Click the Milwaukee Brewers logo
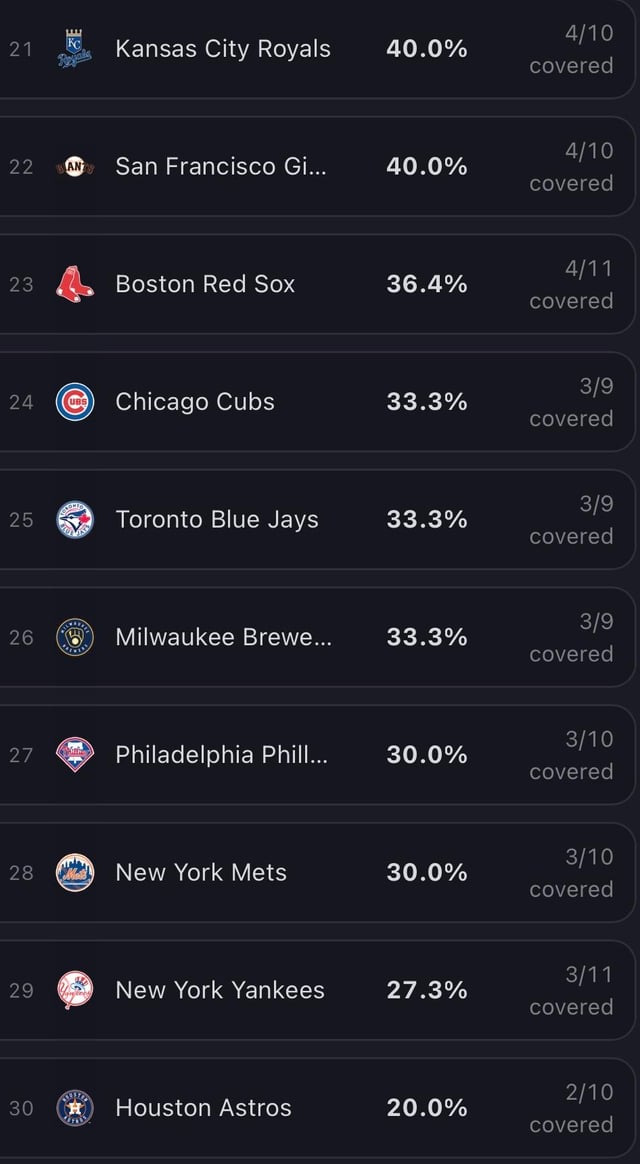 pos(75,637)
